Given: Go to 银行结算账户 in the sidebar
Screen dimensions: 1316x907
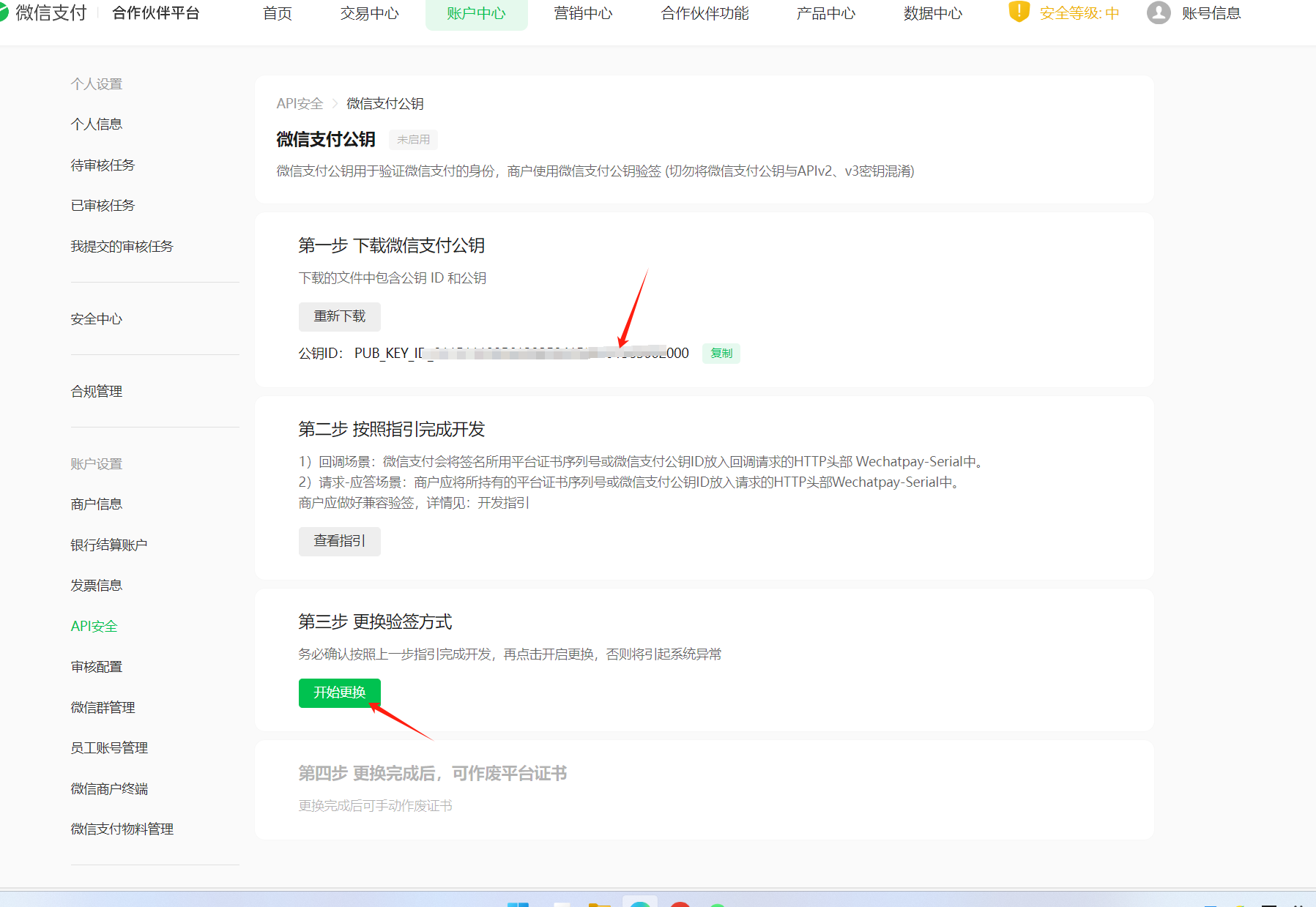Looking at the screenshot, I should tap(109, 545).
